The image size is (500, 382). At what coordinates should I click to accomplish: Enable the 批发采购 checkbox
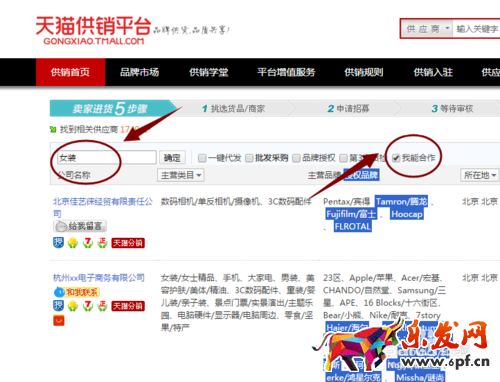[249, 158]
